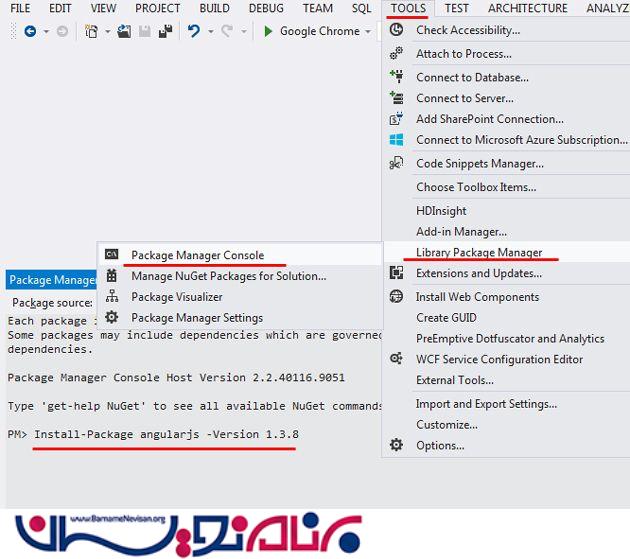Click the Connect to Database icon
The width and height of the screenshot is (630, 559).
click(x=396, y=77)
